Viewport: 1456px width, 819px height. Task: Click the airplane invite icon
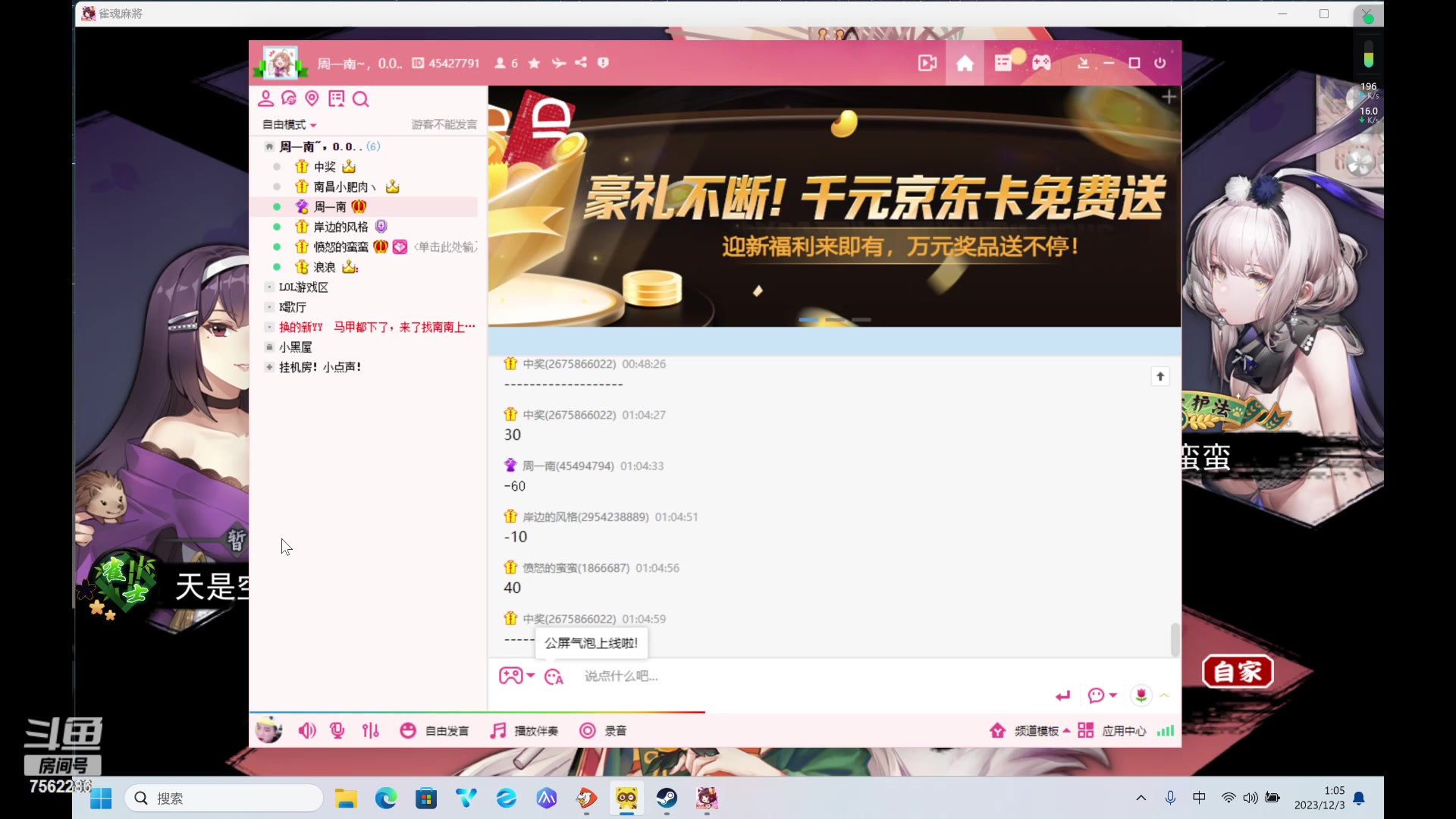[559, 63]
